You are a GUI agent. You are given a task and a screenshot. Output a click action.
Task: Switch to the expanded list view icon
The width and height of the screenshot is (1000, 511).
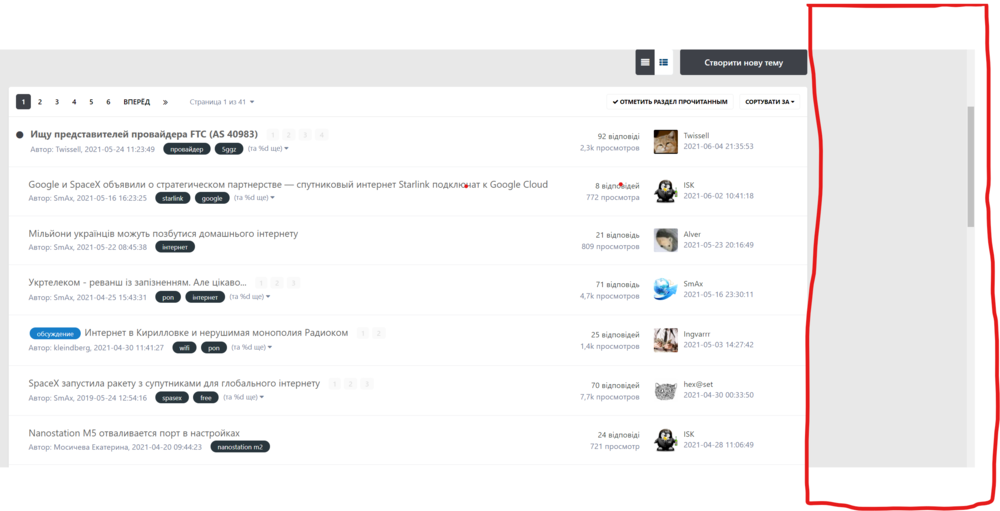[663, 62]
